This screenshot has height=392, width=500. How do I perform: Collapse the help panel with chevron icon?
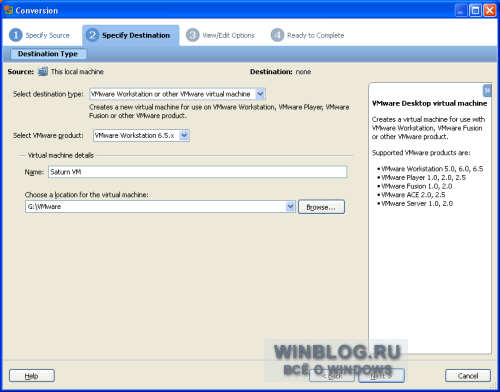tap(487, 90)
